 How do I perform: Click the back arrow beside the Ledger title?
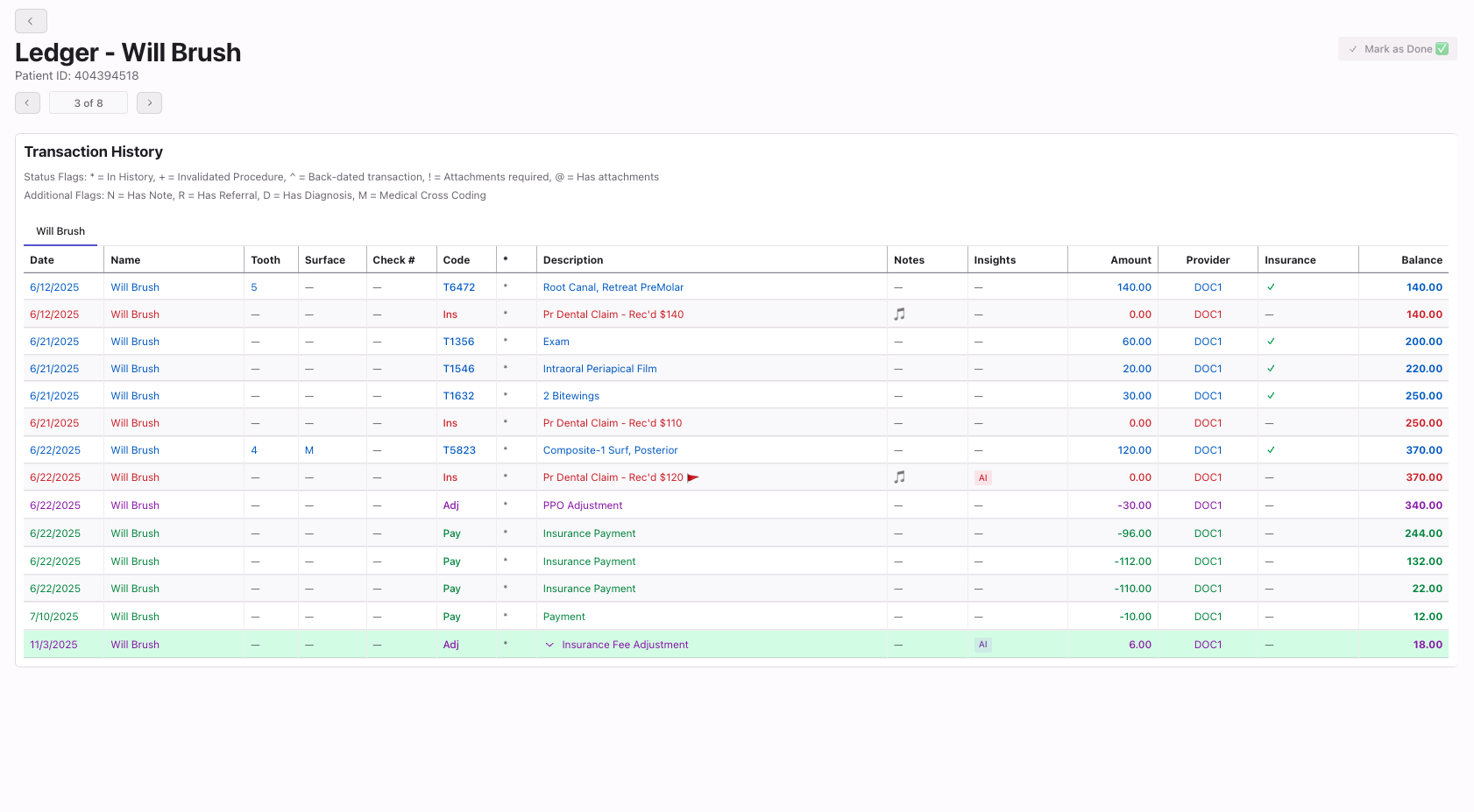(31, 20)
